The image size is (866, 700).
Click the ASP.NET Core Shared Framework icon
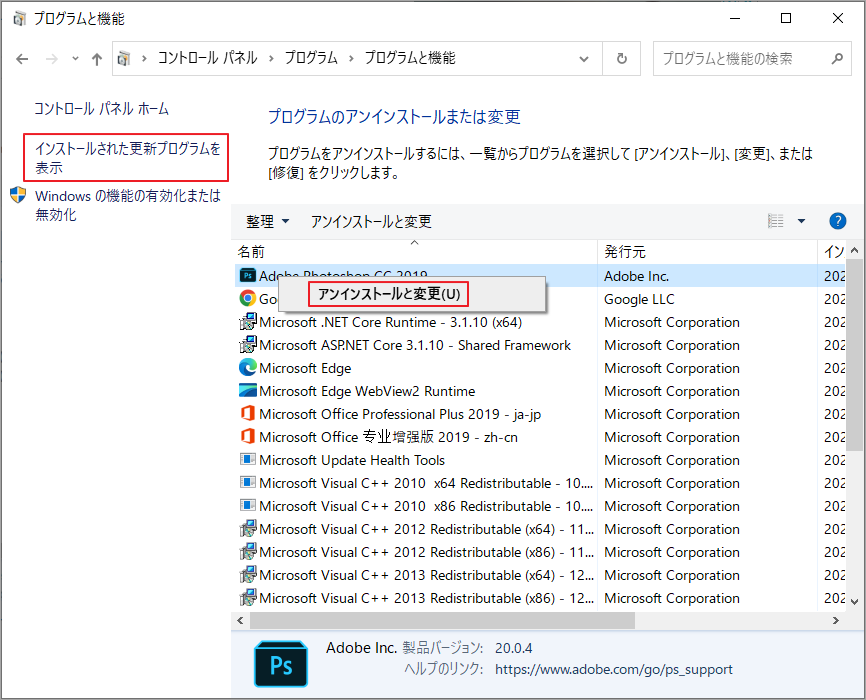click(x=247, y=345)
